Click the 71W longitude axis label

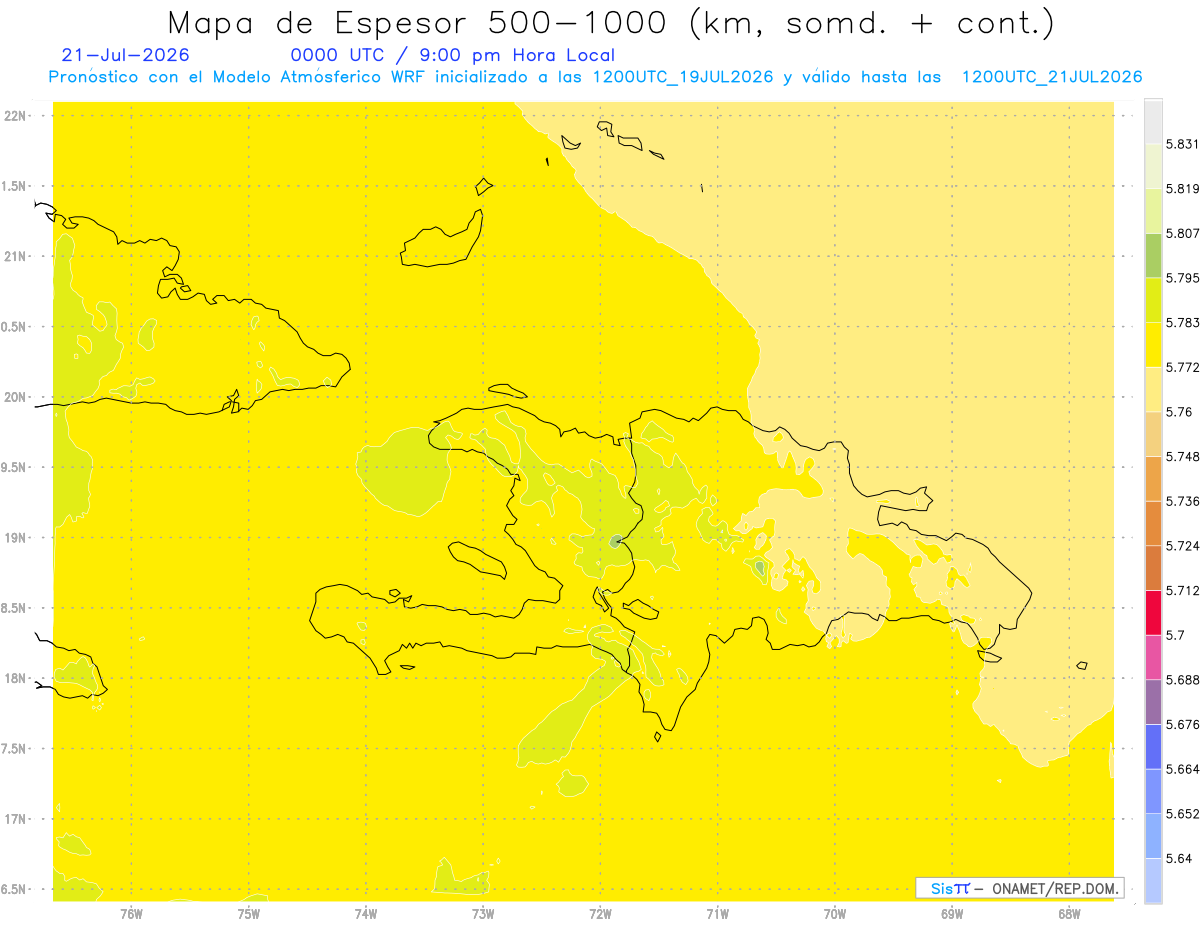pyautogui.click(x=717, y=912)
